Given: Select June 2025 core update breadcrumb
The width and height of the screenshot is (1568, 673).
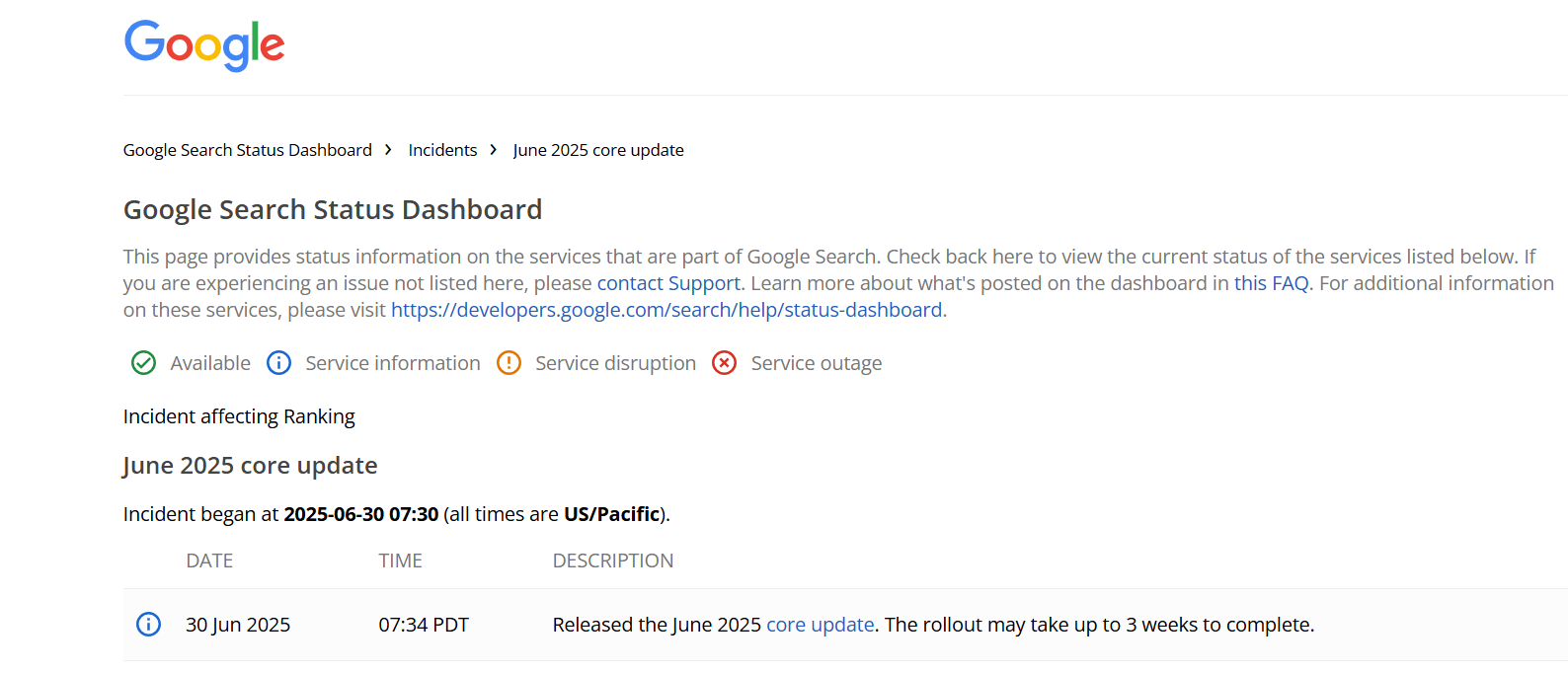Looking at the screenshot, I should tap(598, 150).
